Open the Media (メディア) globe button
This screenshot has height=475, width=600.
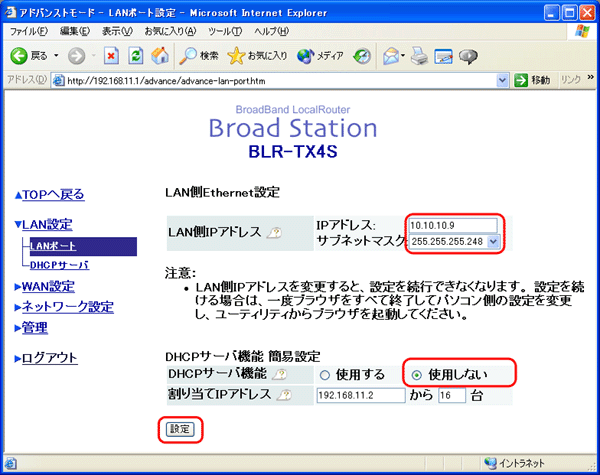[x=320, y=56]
